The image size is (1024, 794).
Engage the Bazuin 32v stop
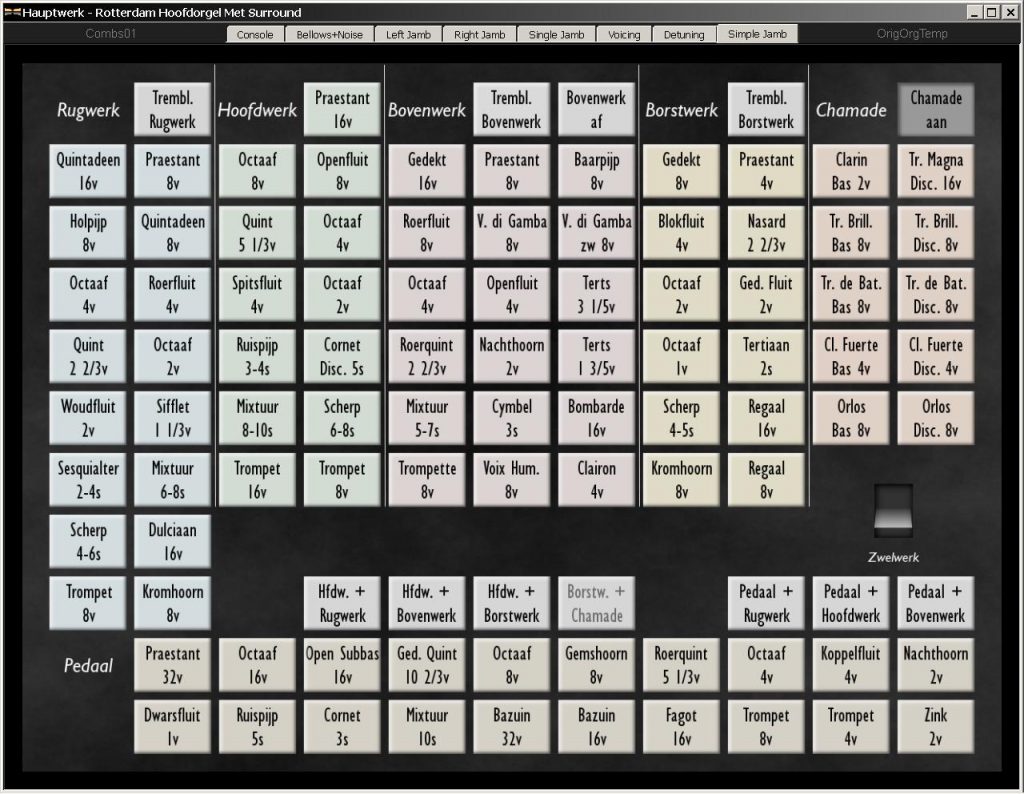511,726
